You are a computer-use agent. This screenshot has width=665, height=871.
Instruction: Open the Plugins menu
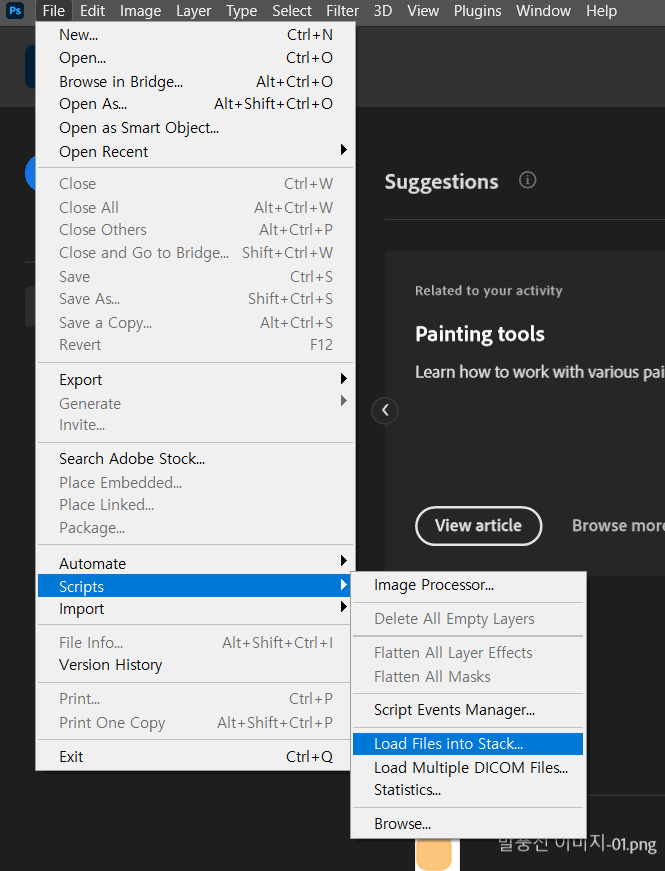[x=477, y=11]
